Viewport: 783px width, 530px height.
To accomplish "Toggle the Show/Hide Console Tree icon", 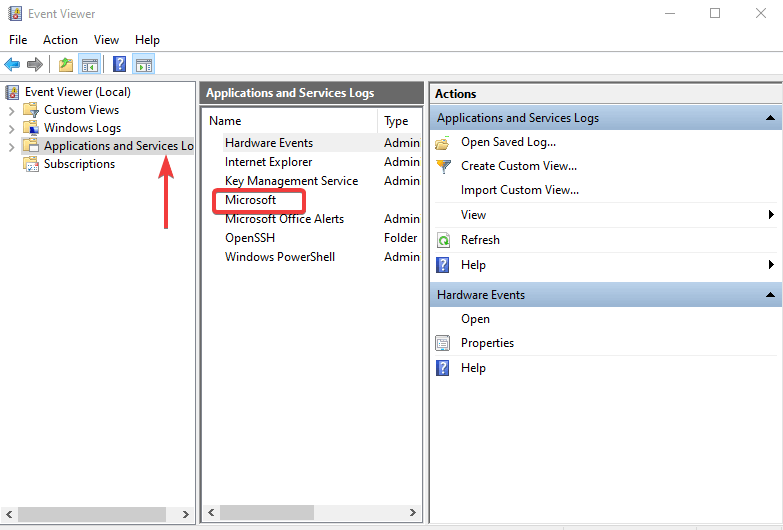I will [x=90, y=64].
